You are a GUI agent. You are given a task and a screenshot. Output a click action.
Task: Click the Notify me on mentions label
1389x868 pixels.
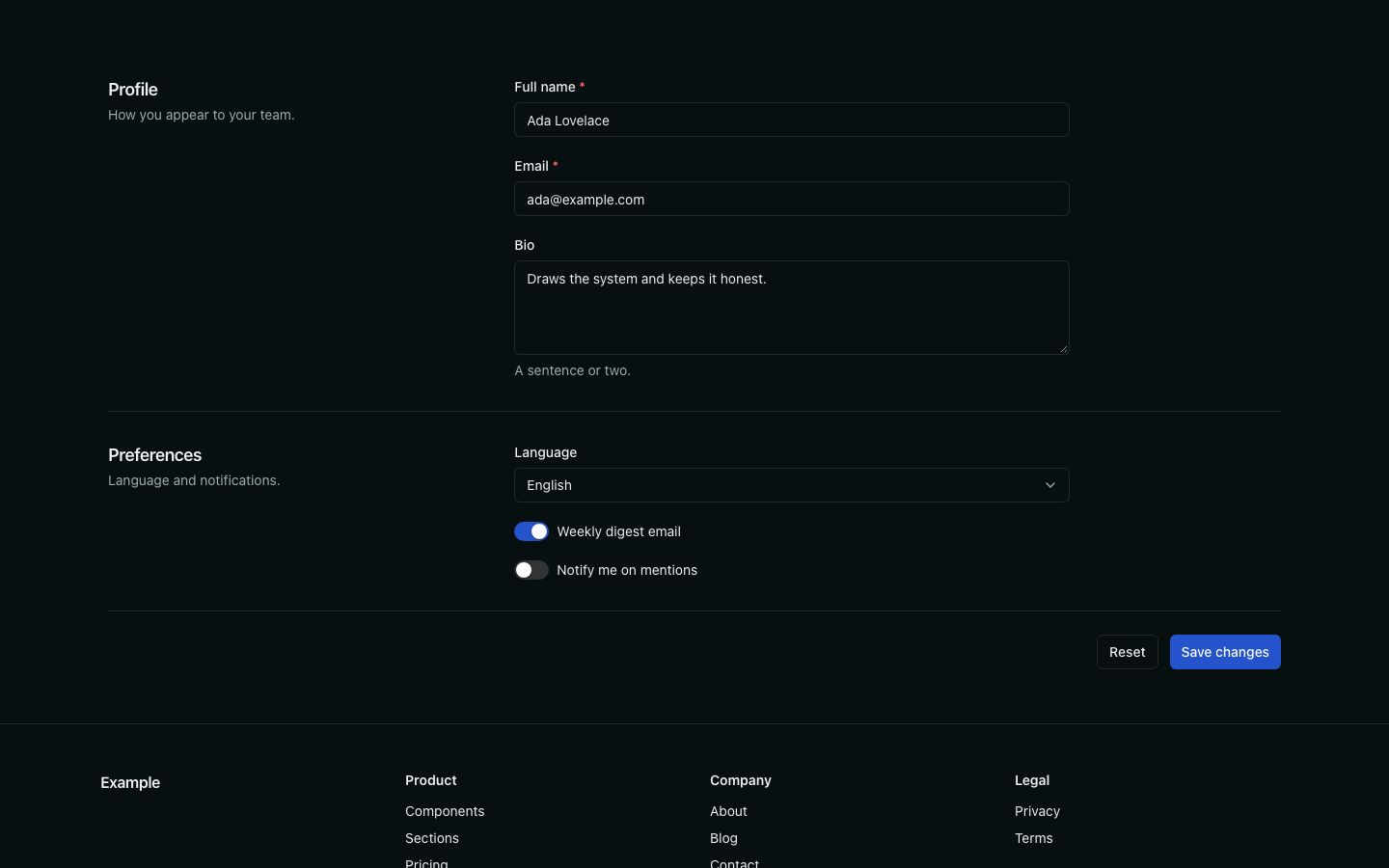[627, 570]
